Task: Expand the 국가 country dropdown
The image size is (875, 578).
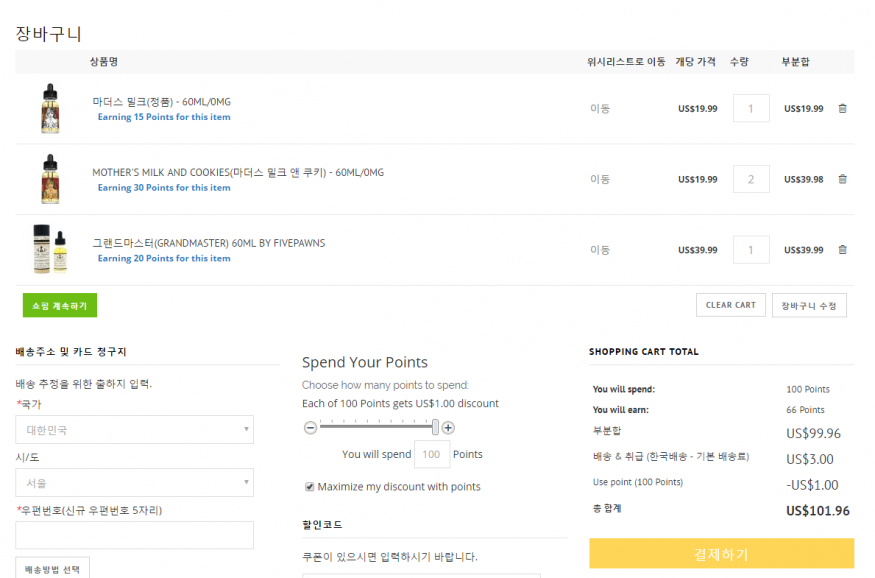Action: click(134, 430)
